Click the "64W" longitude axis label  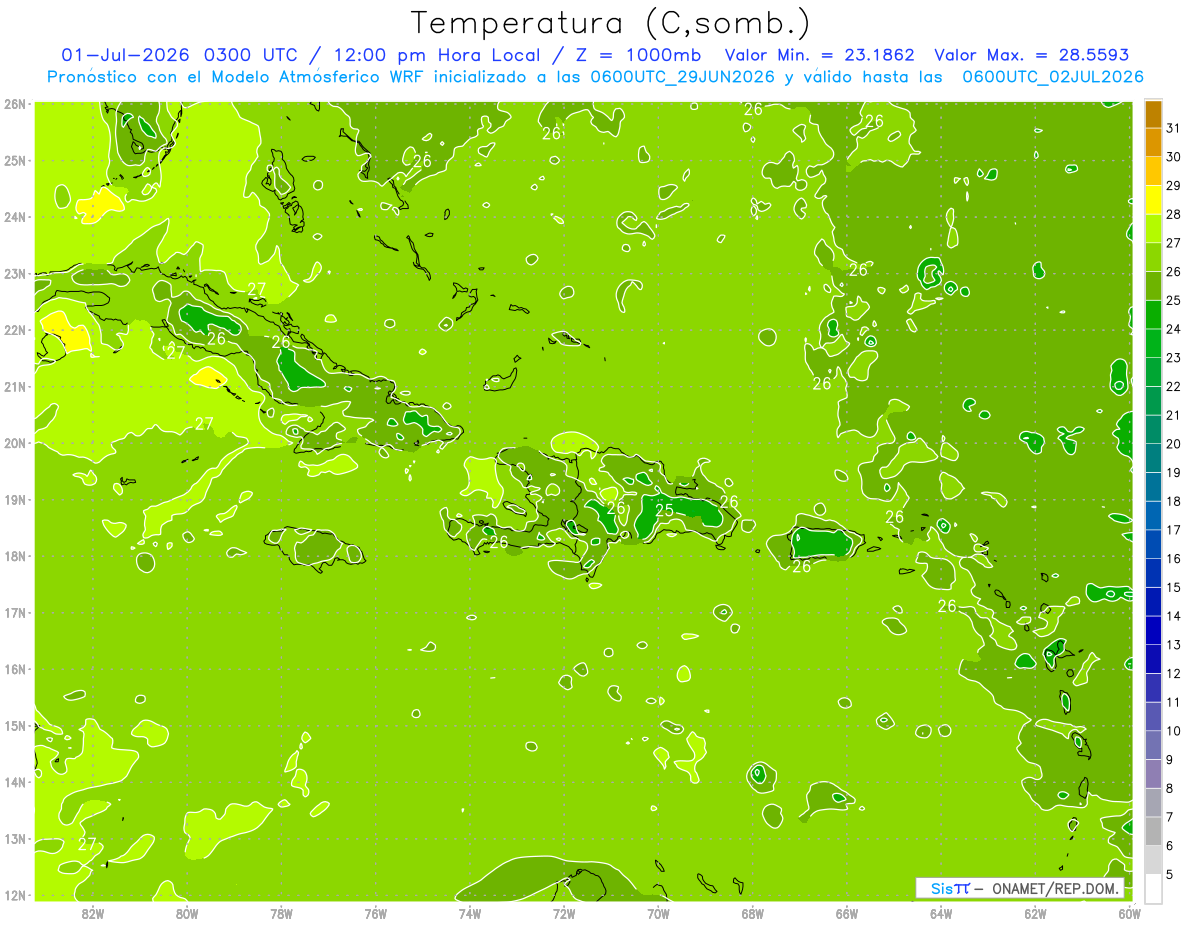tap(941, 912)
